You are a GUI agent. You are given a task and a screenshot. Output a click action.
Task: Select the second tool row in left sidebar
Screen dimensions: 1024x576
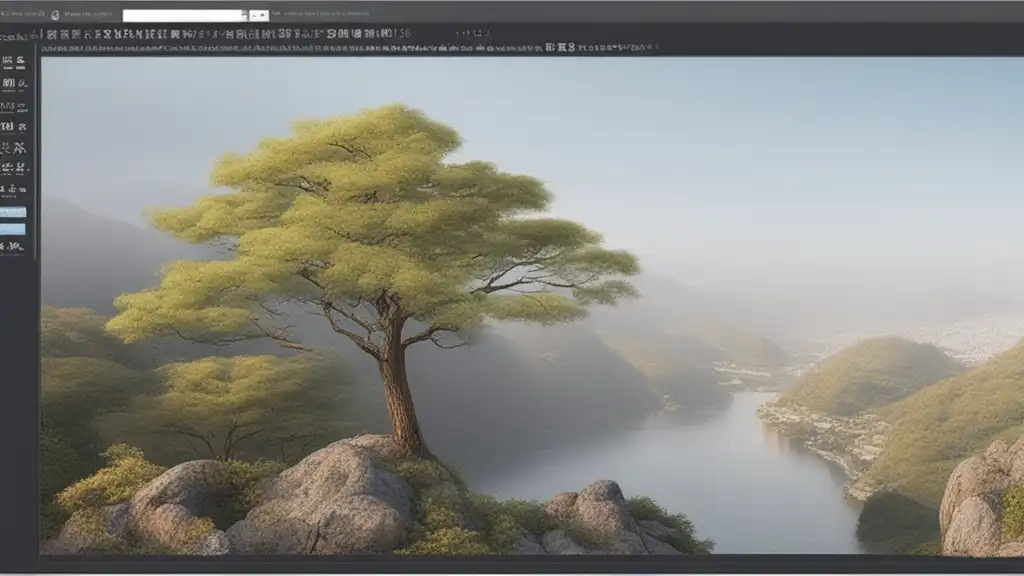coord(14,84)
